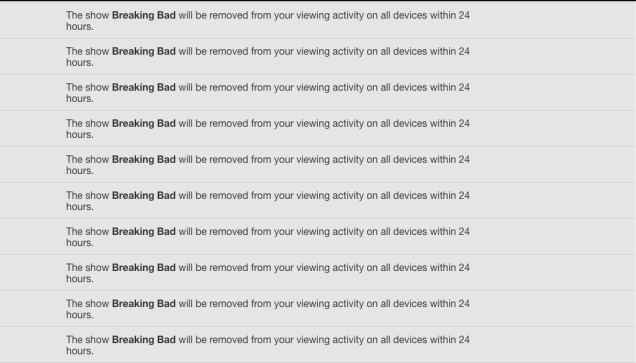Click bold Breaking Bad in eighth row
636x363 pixels.
click(x=144, y=268)
